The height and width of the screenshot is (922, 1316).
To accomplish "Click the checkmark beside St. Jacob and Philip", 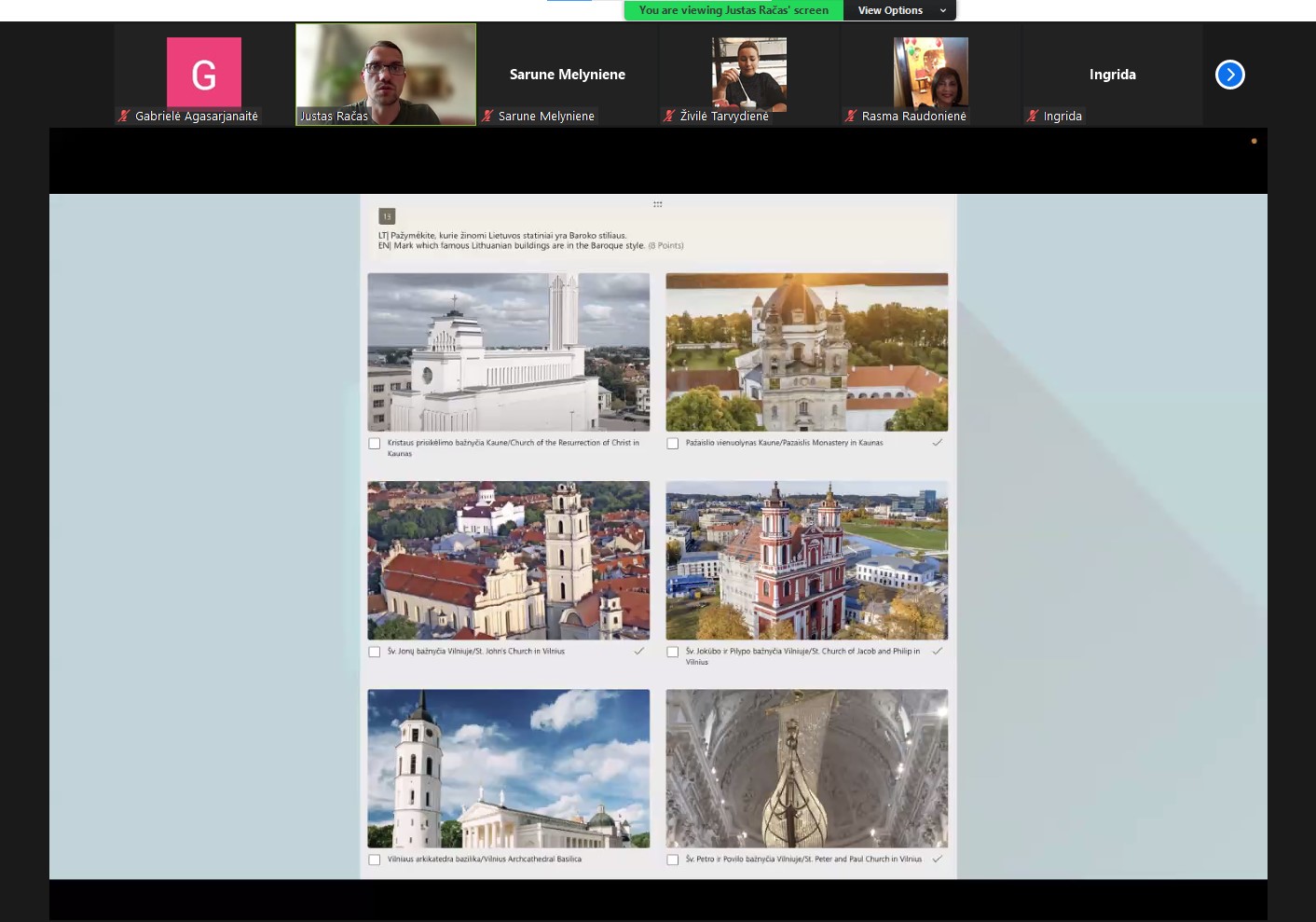I will pyautogui.click(x=938, y=651).
